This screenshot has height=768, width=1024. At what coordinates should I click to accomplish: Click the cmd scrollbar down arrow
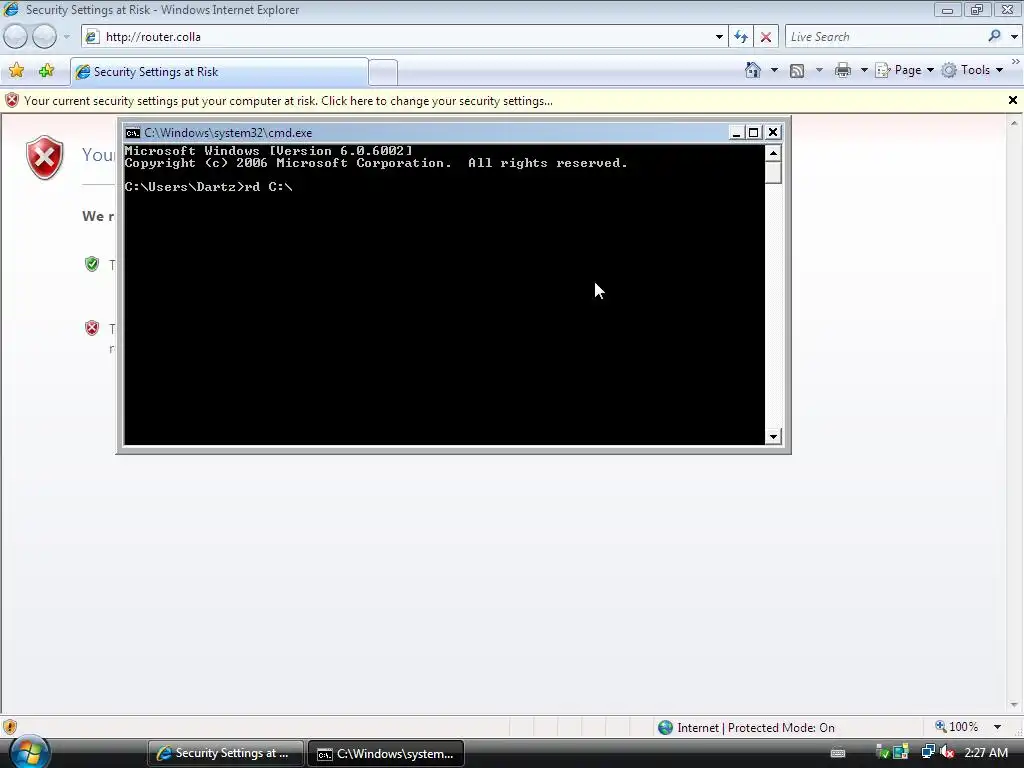(x=773, y=437)
